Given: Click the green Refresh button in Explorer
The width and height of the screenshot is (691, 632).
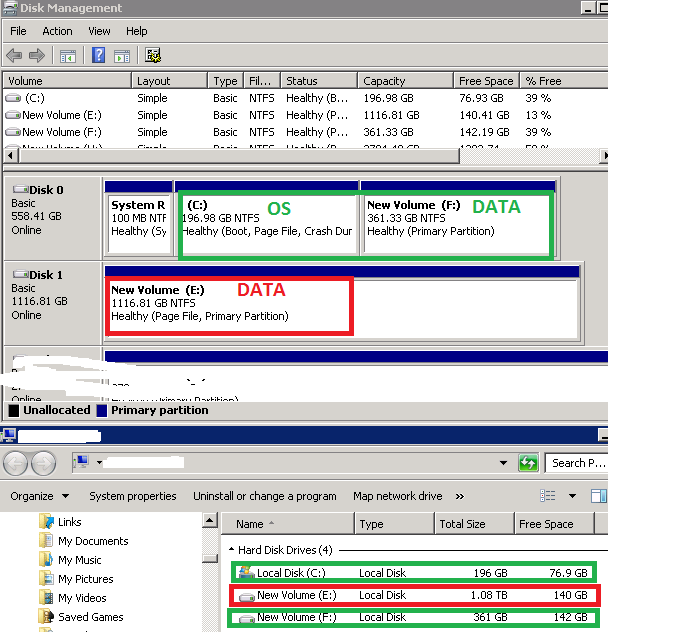Looking at the screenshot, I should pos(528,463).
